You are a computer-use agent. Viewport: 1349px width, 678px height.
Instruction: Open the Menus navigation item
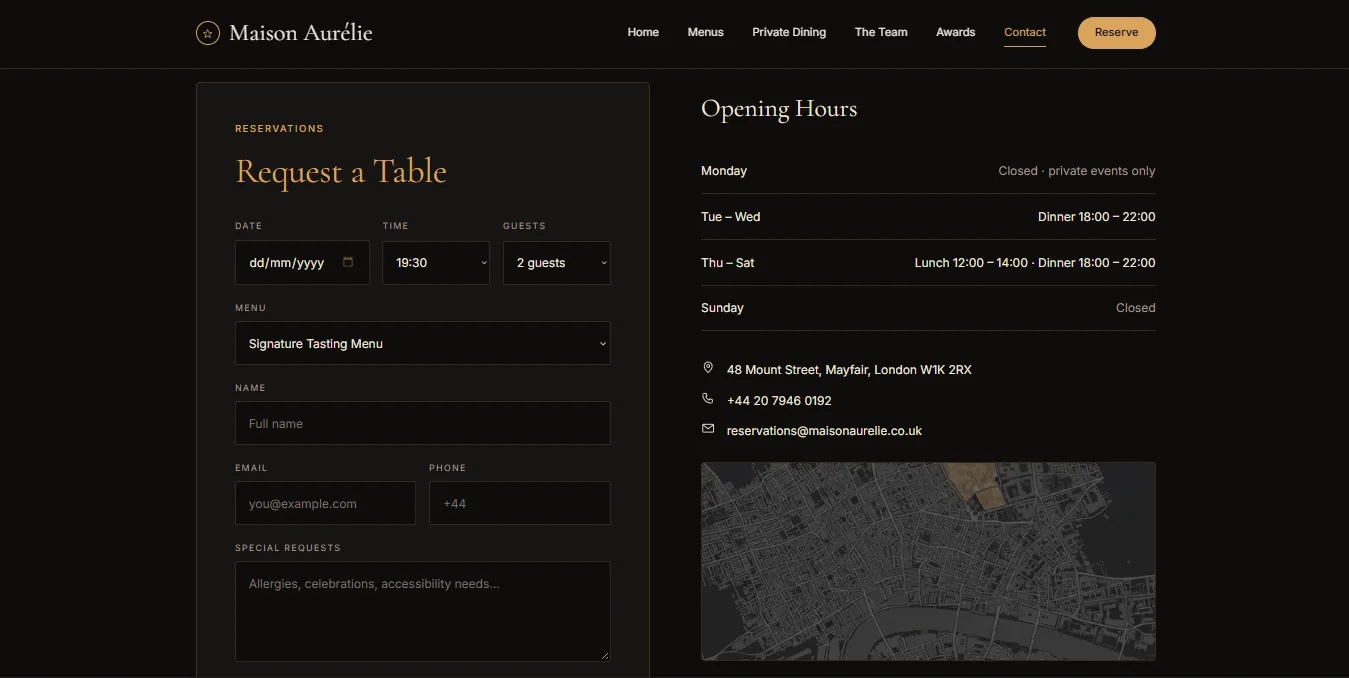pyautogui.click(x=705, y=32)
